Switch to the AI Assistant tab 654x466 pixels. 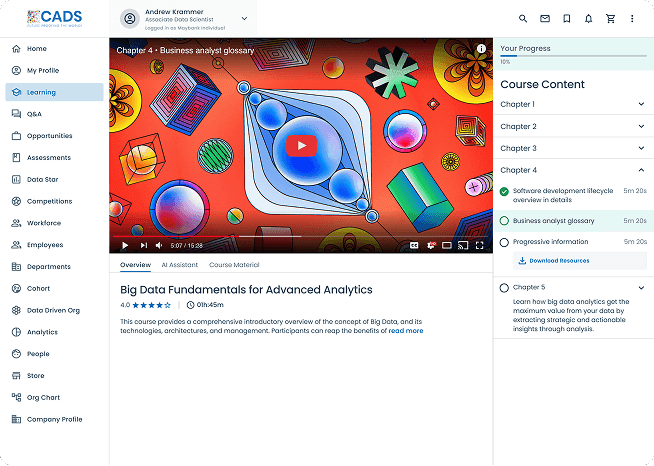tap(180, 265)
